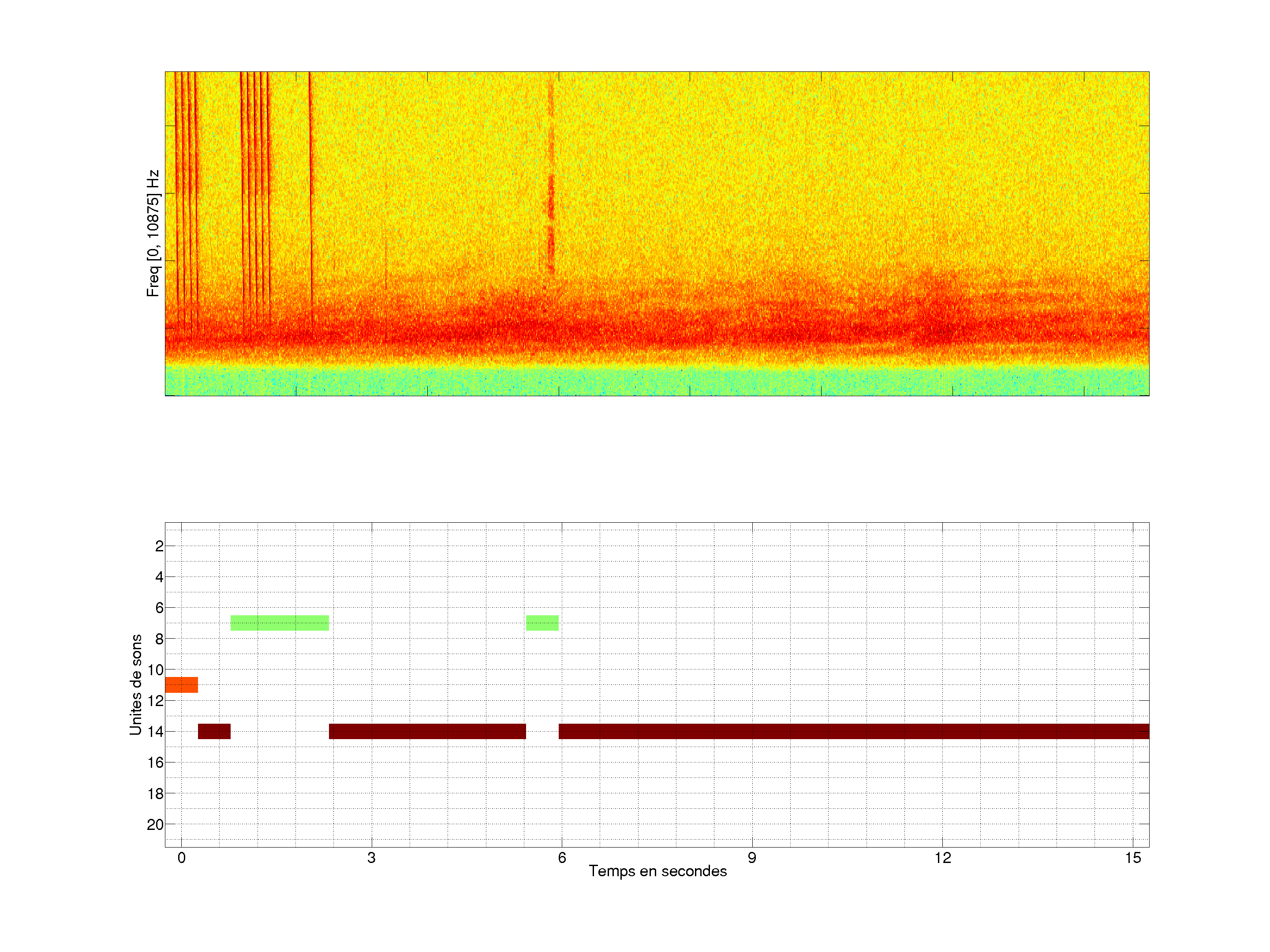Click the 'Temps en secondes' axis label

(657, 871)
